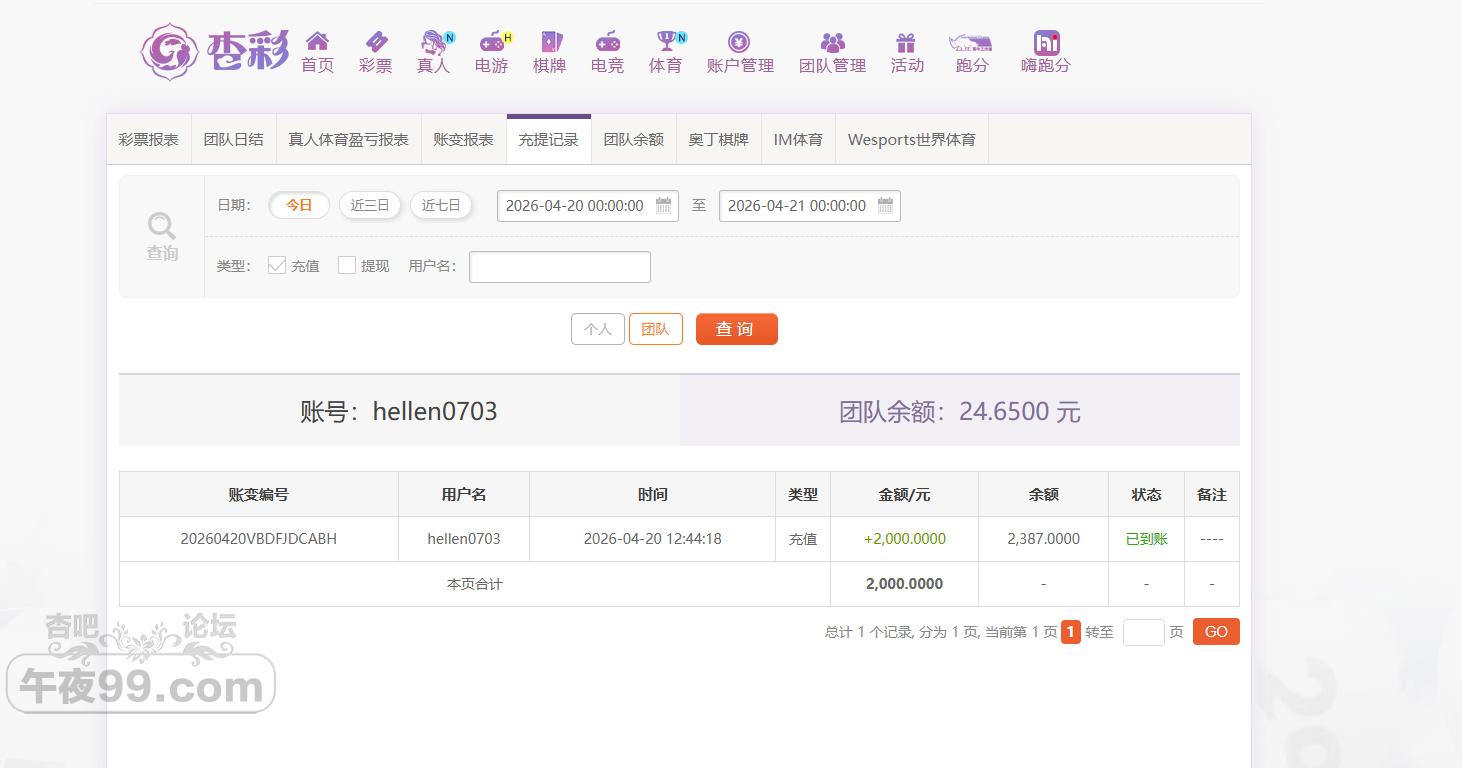Check the 提现 type checkbox
Image resolution: width=1462 pixels, height=768 pixels.
[347, 265]
